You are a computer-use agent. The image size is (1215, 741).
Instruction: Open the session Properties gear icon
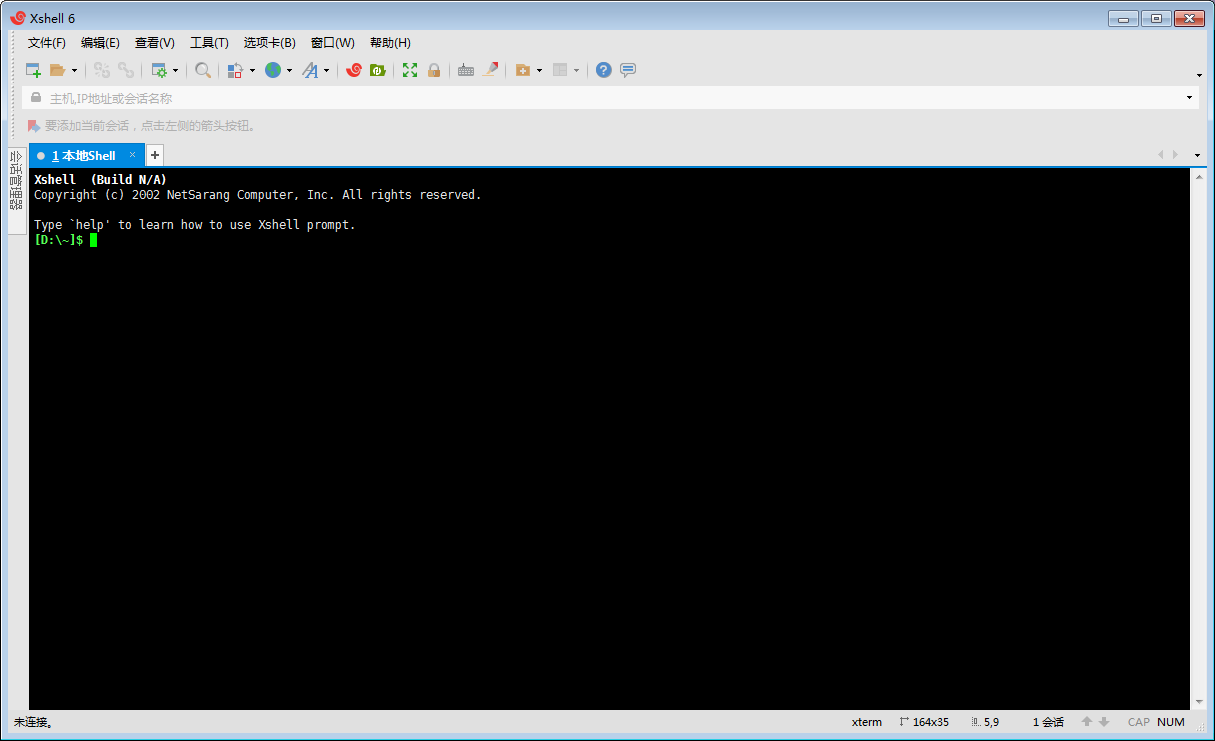(x=159, y=70)
